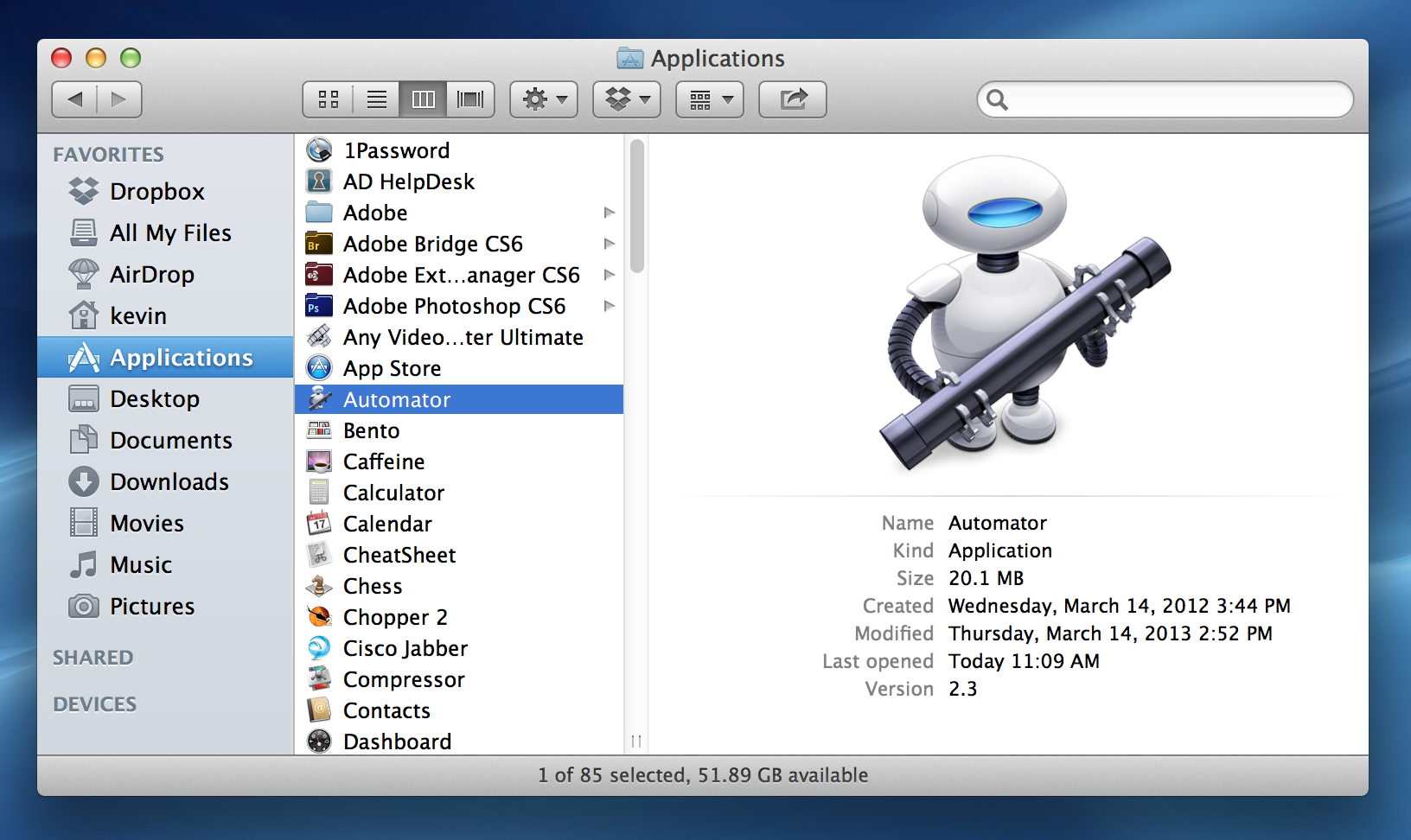Select the Adobe Bridge CS6 icon
Image resolution: width=1411 pixels, height=840 pixels.
click(319, 244)
